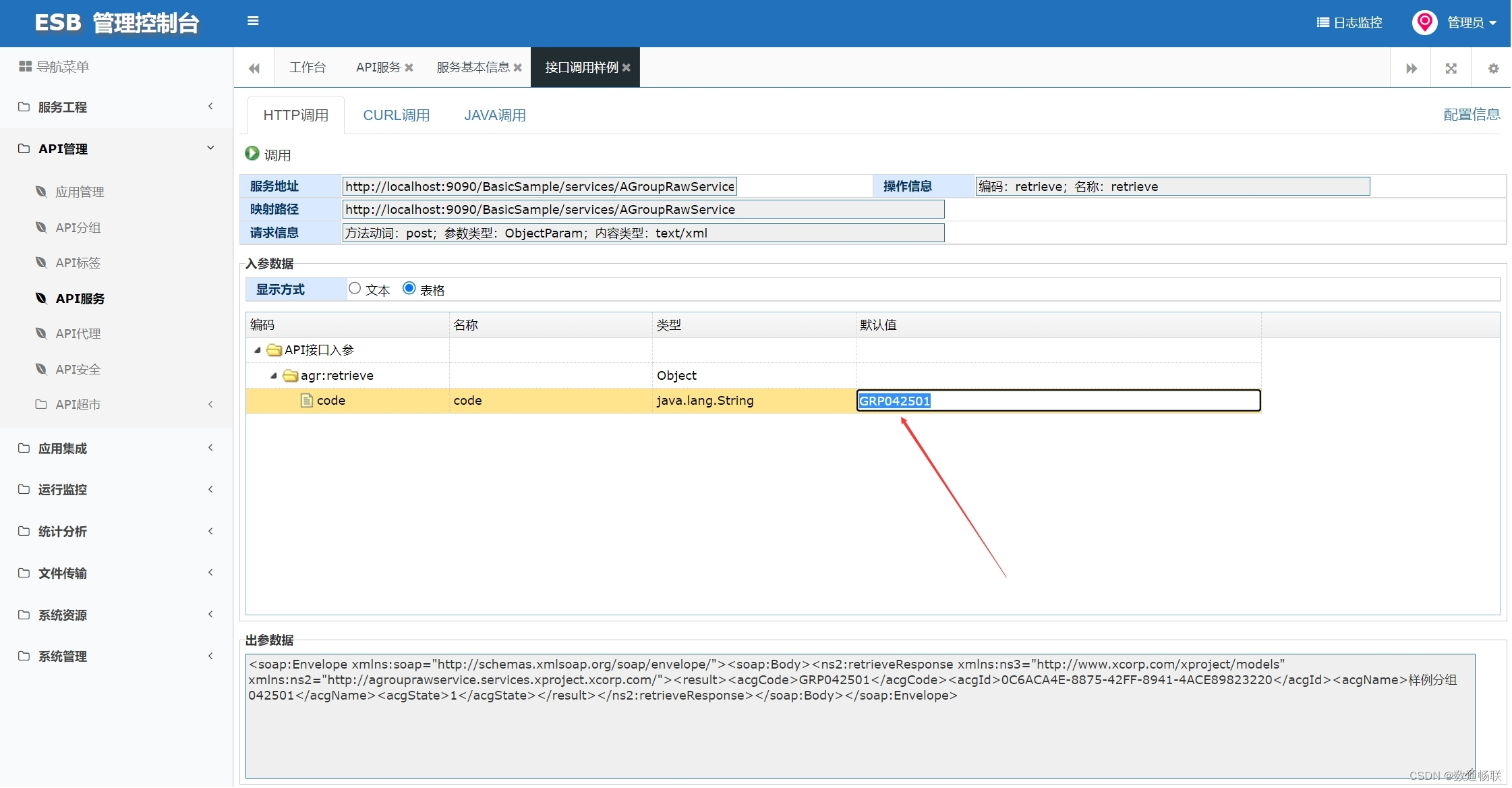
Task: Open 日志监控 in the header
Action: [x=1349, y=22]
